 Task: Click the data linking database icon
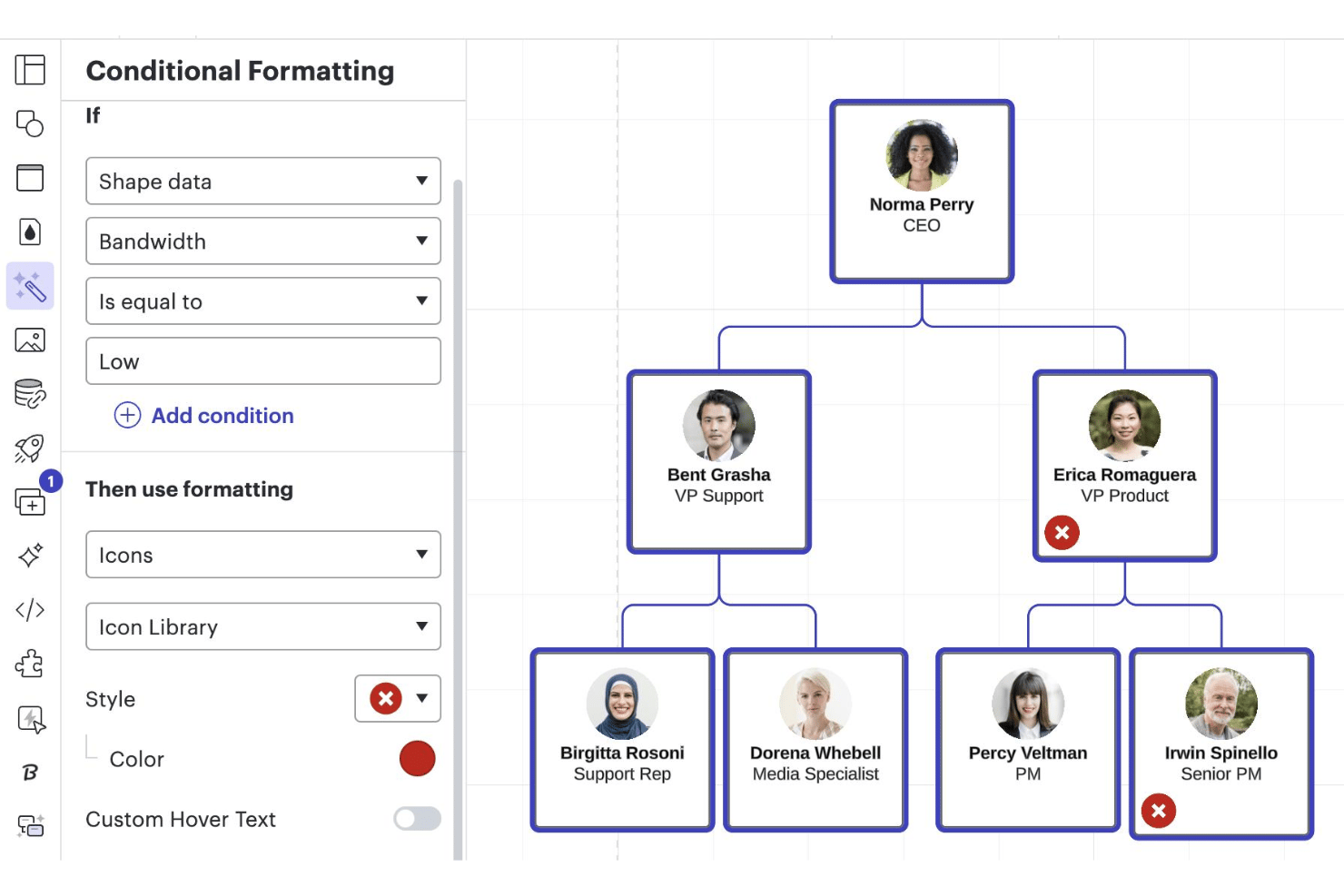pyautogui.click(x=30, y=394)
